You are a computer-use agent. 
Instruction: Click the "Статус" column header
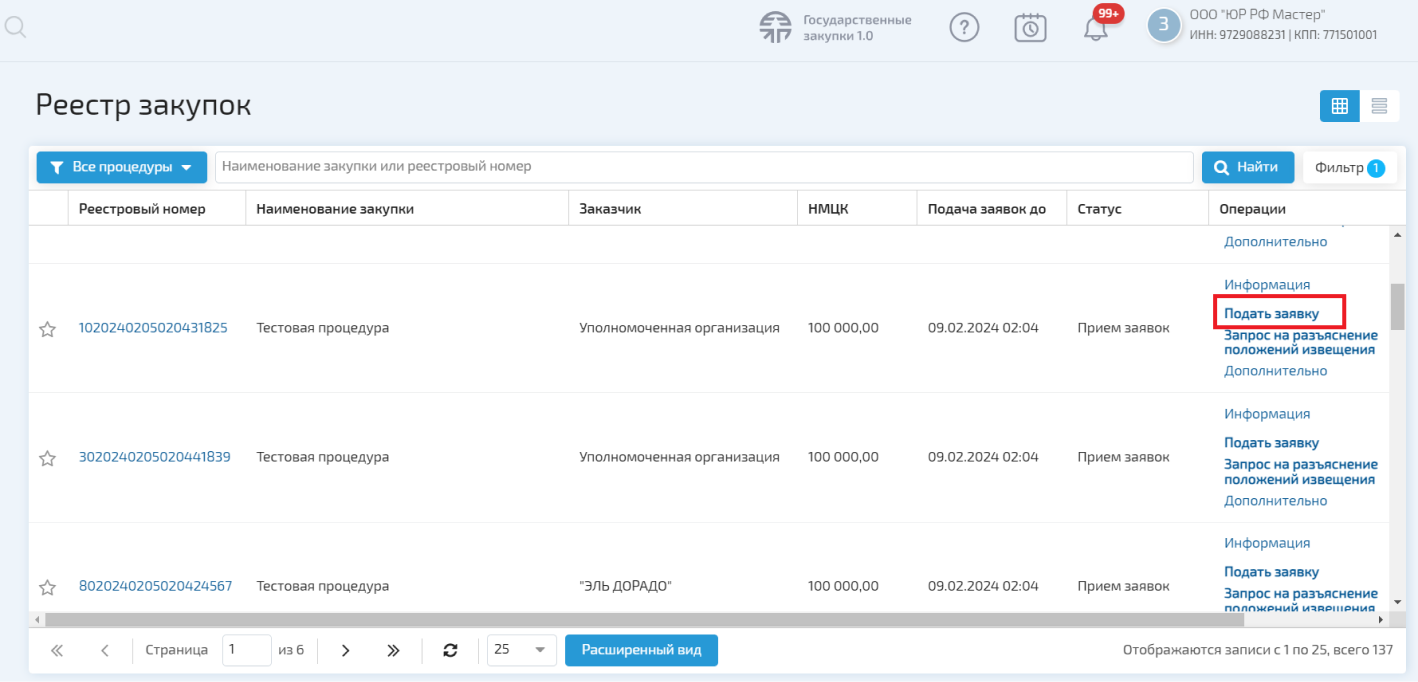tap(1099, 209)
